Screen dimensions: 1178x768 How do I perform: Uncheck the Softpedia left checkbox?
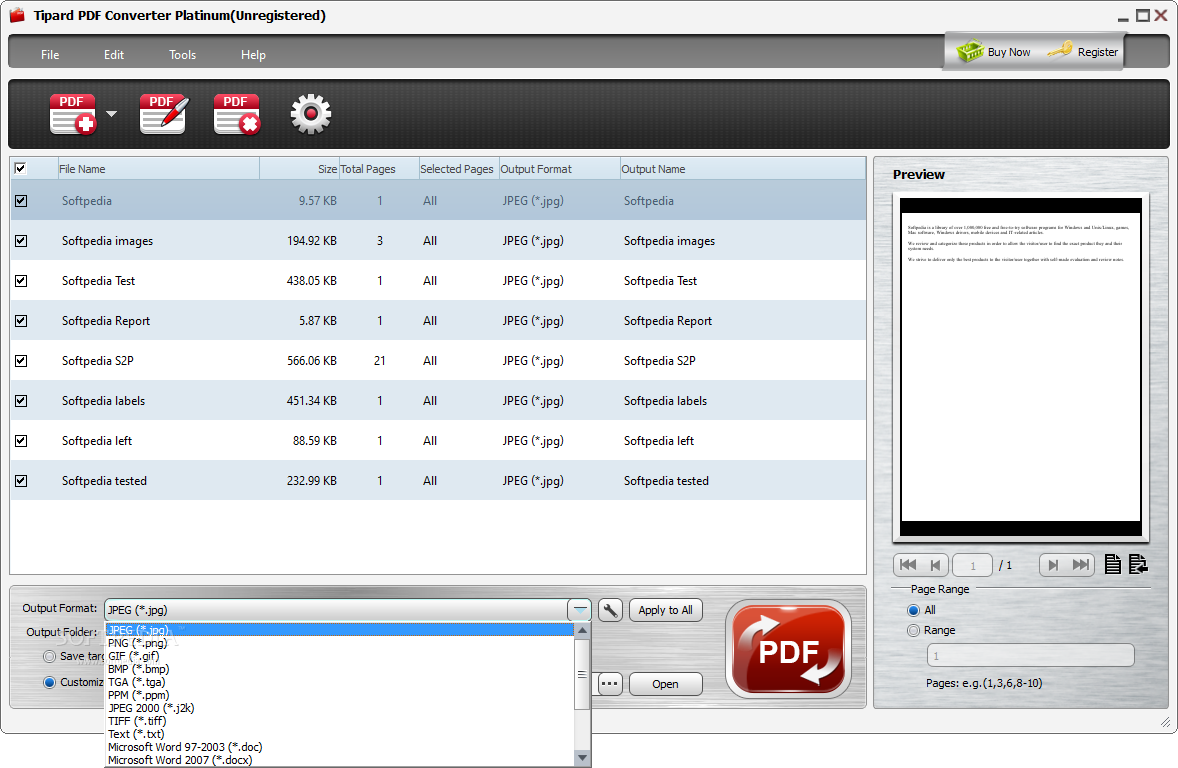point(21,441)
